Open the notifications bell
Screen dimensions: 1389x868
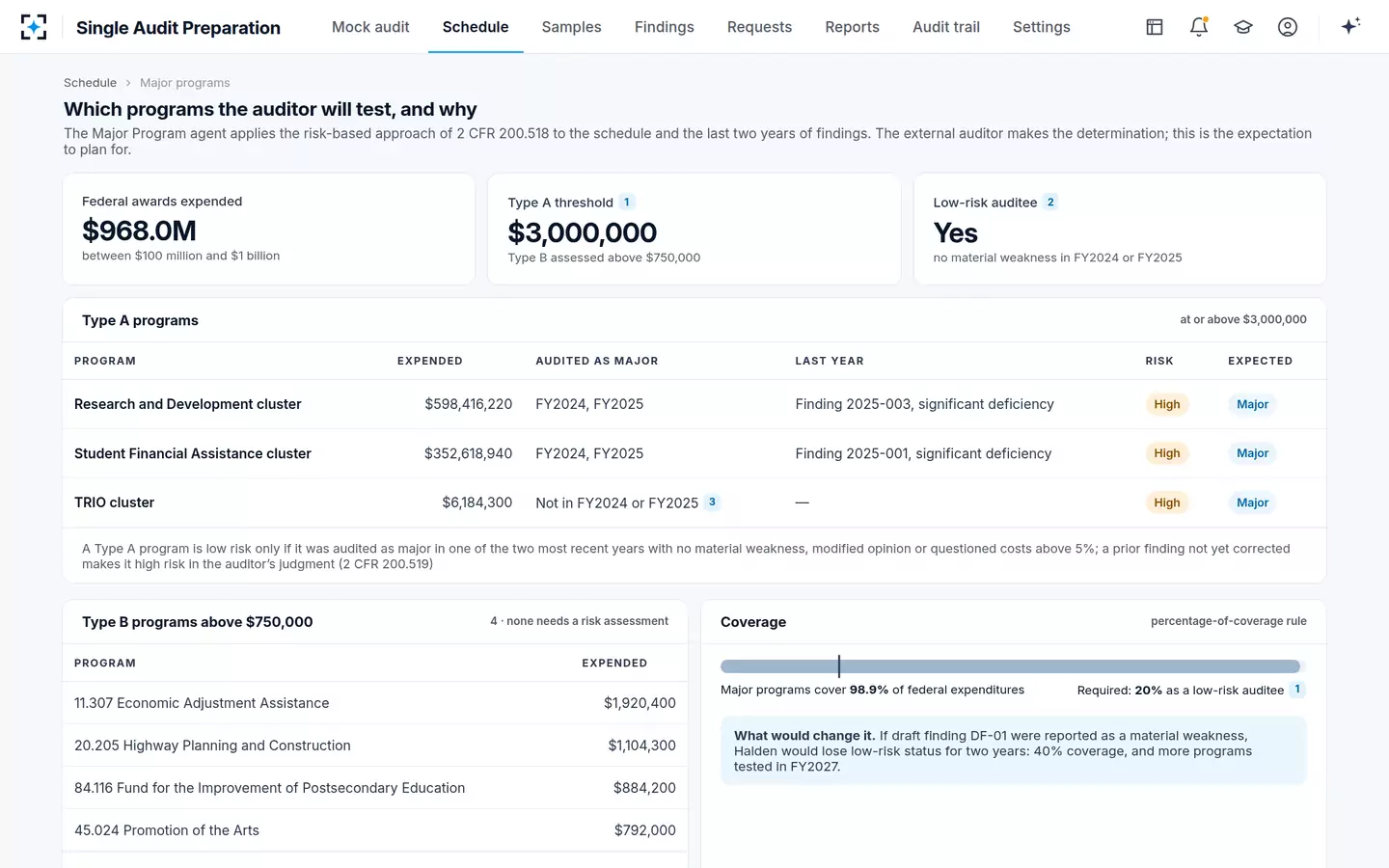tap(1199, 27)
